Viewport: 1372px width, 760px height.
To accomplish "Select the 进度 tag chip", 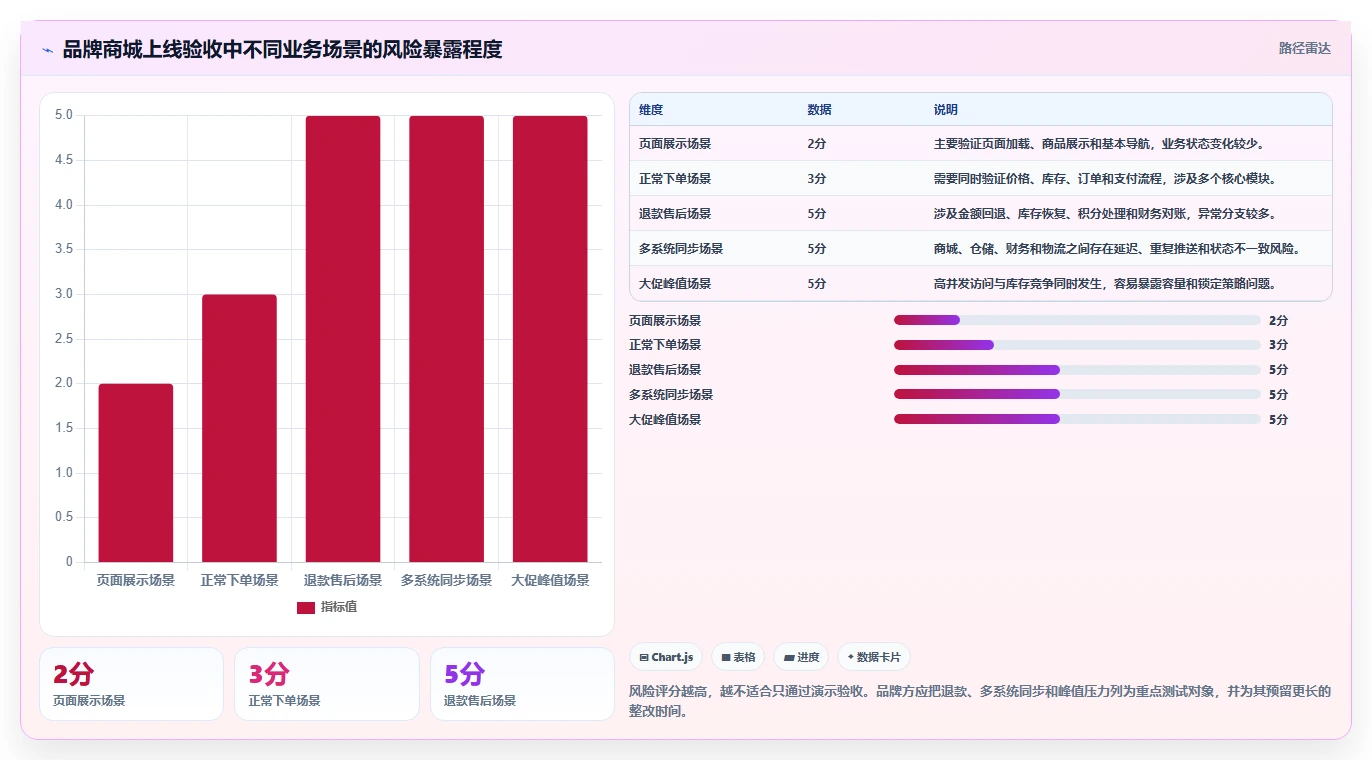I will pos(801,657).
